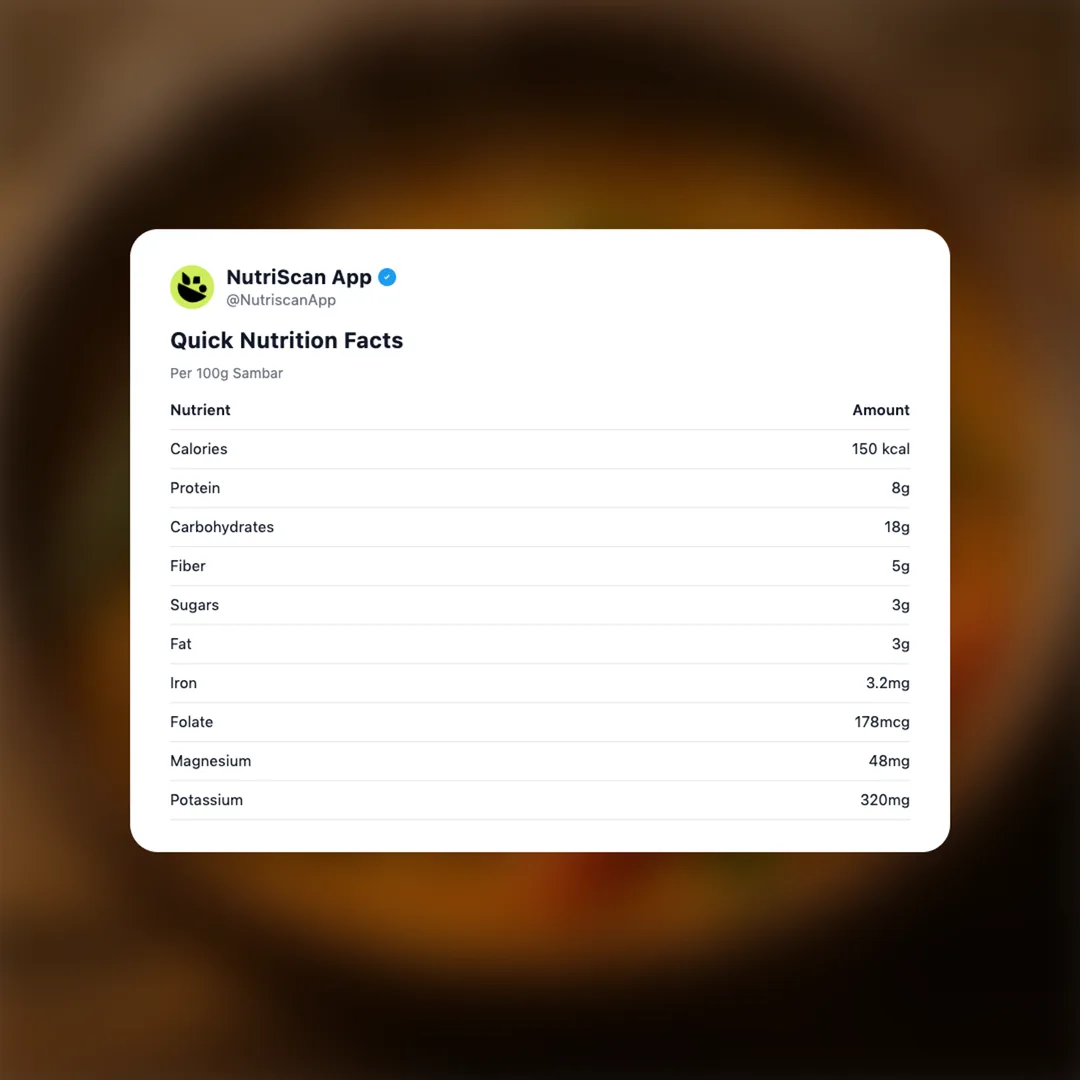Click the Amount column header
Screen dimensions: 1080x1080
(x=880, y=410)
